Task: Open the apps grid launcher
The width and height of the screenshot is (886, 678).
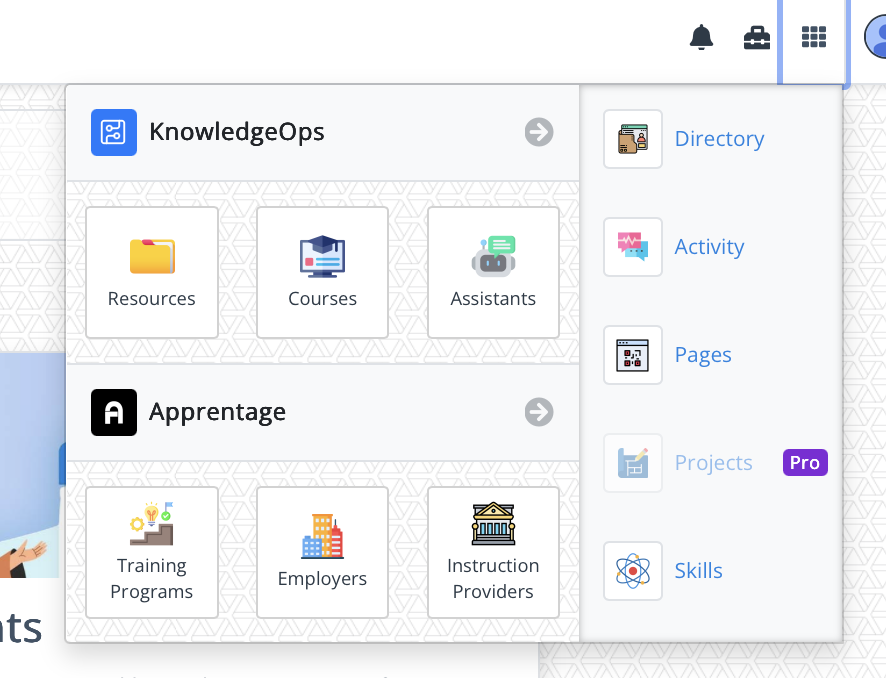Action: 813,37
